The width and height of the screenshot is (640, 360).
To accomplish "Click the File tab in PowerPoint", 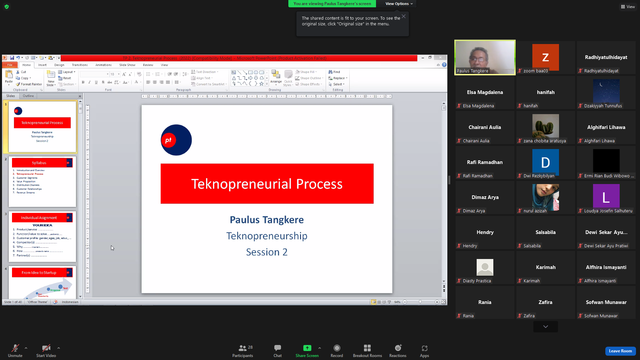I will 10,65.
